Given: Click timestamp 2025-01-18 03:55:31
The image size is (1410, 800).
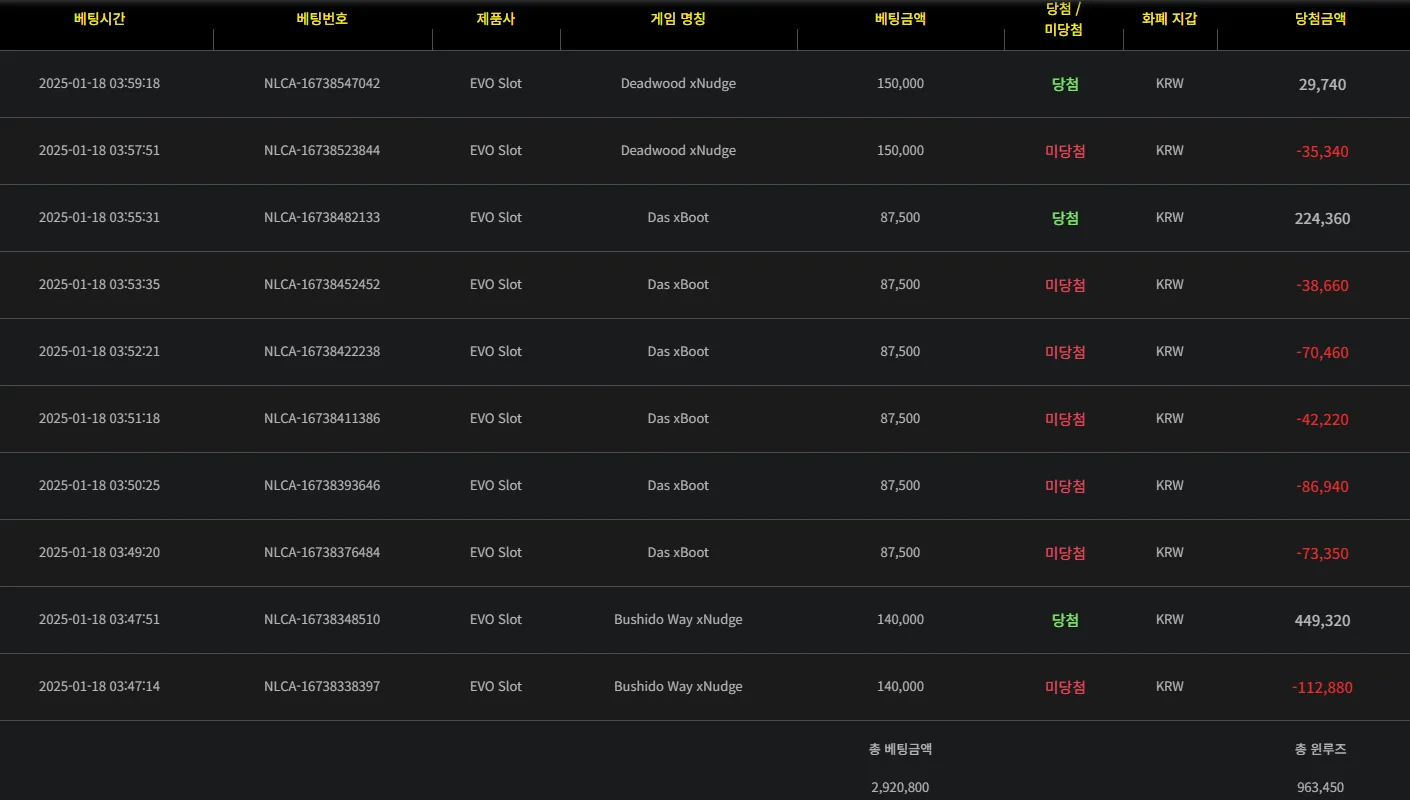Looking at the screenshot, I should [99, 218].
